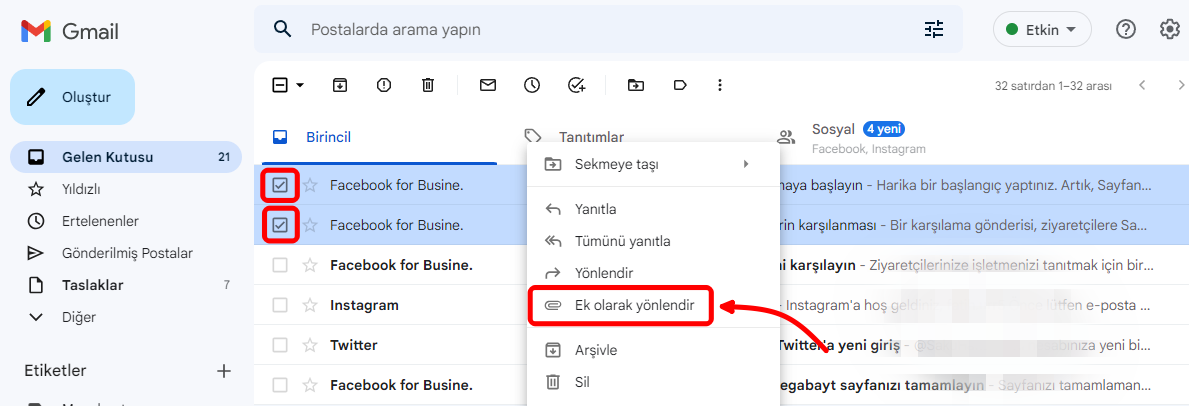Viewport: 1189px width, 406px height.
Task: Click the search magnifier icon
Action: click(x=283, y=30)
